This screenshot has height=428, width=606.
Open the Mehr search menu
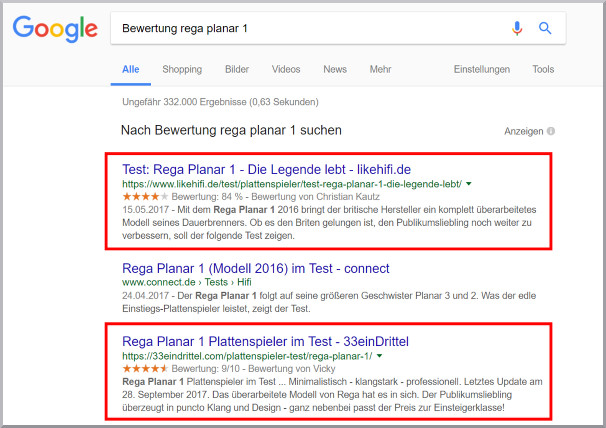[x=380, y=69]
